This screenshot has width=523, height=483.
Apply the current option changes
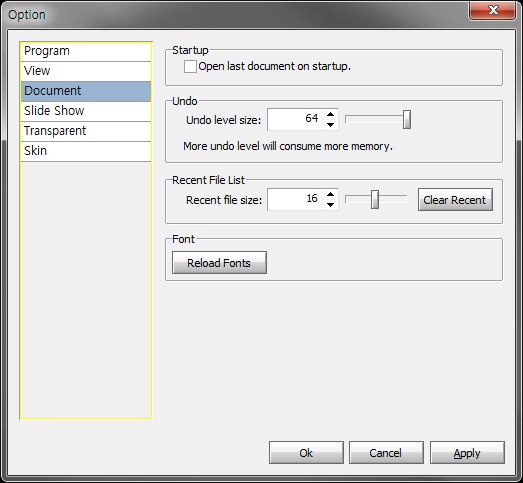467,453
